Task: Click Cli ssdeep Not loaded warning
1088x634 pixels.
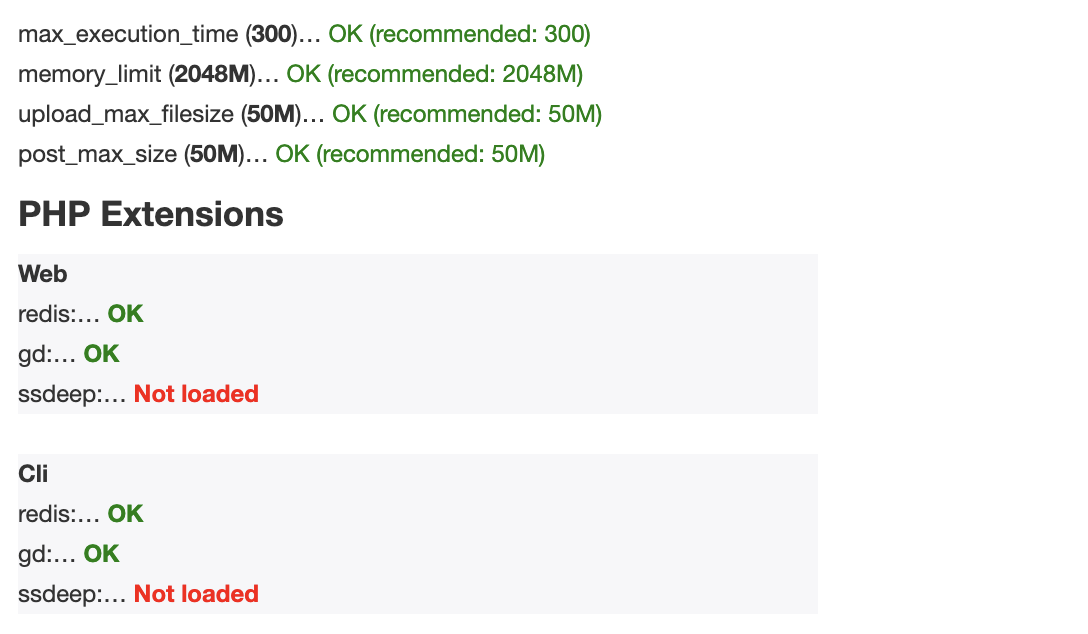Action: [196, 594]
